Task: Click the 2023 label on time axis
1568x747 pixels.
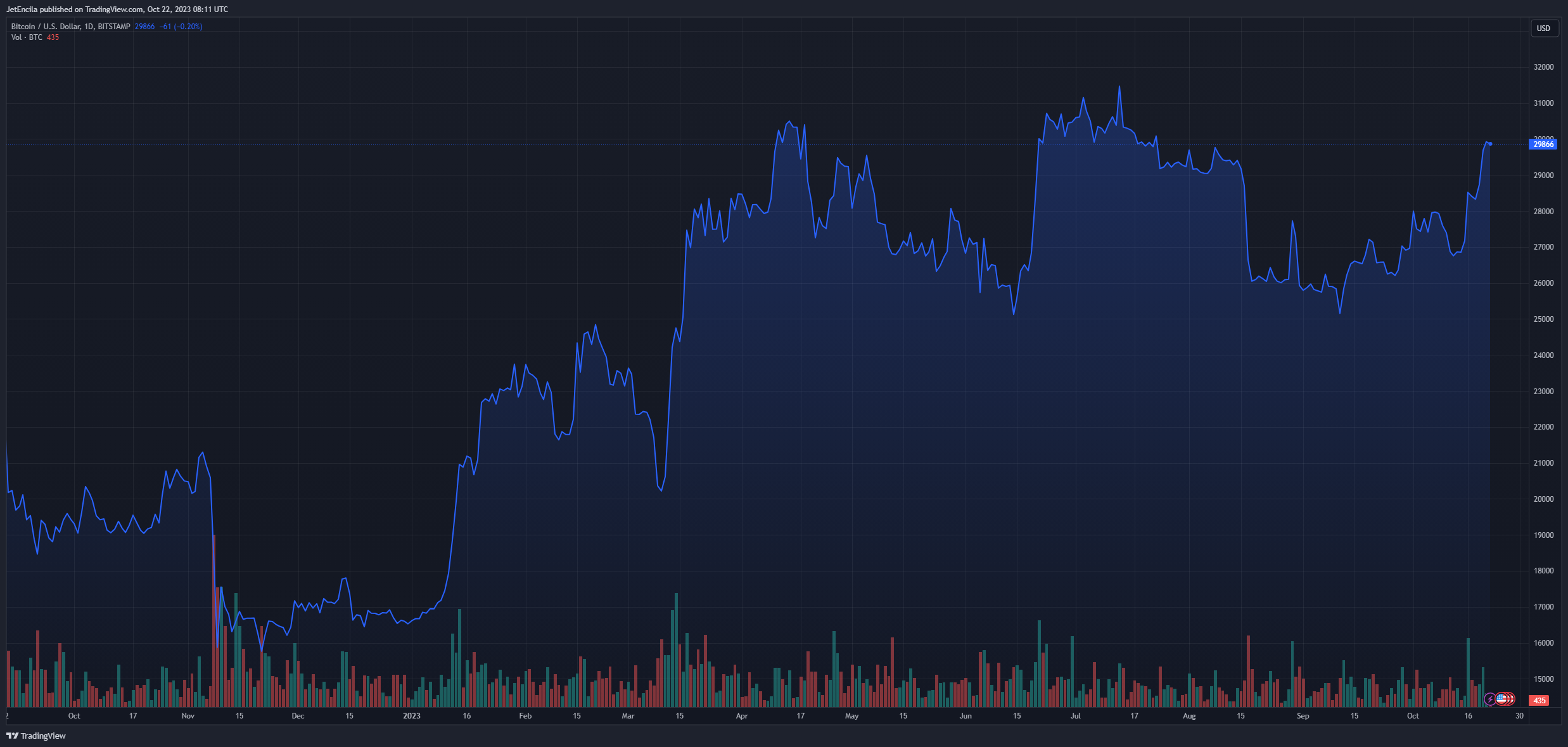Action: tap(411, 716)
